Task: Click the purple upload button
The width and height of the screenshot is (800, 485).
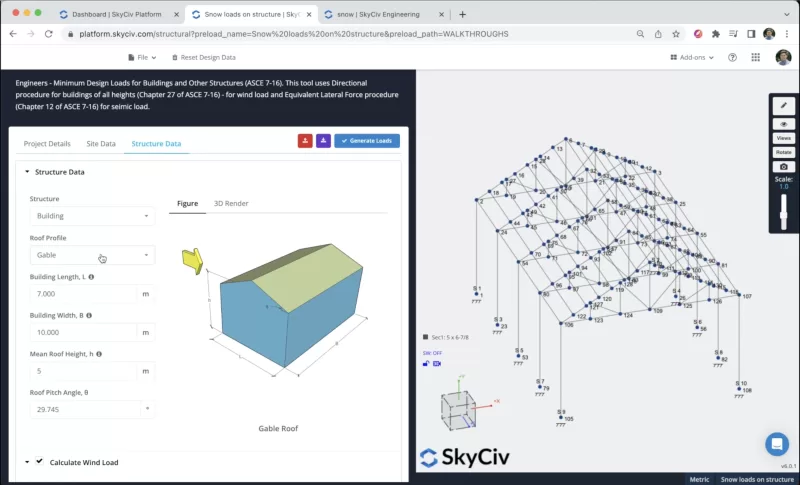Action: [323, 141]
